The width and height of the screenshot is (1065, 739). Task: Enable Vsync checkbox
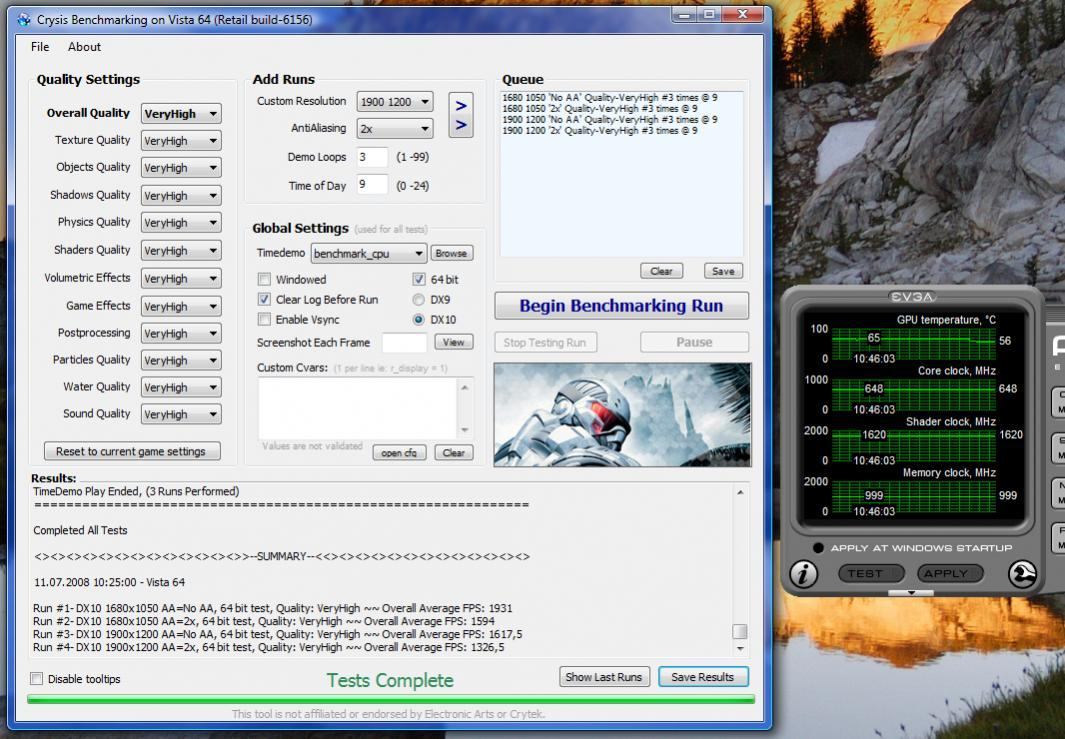(264, 319)
